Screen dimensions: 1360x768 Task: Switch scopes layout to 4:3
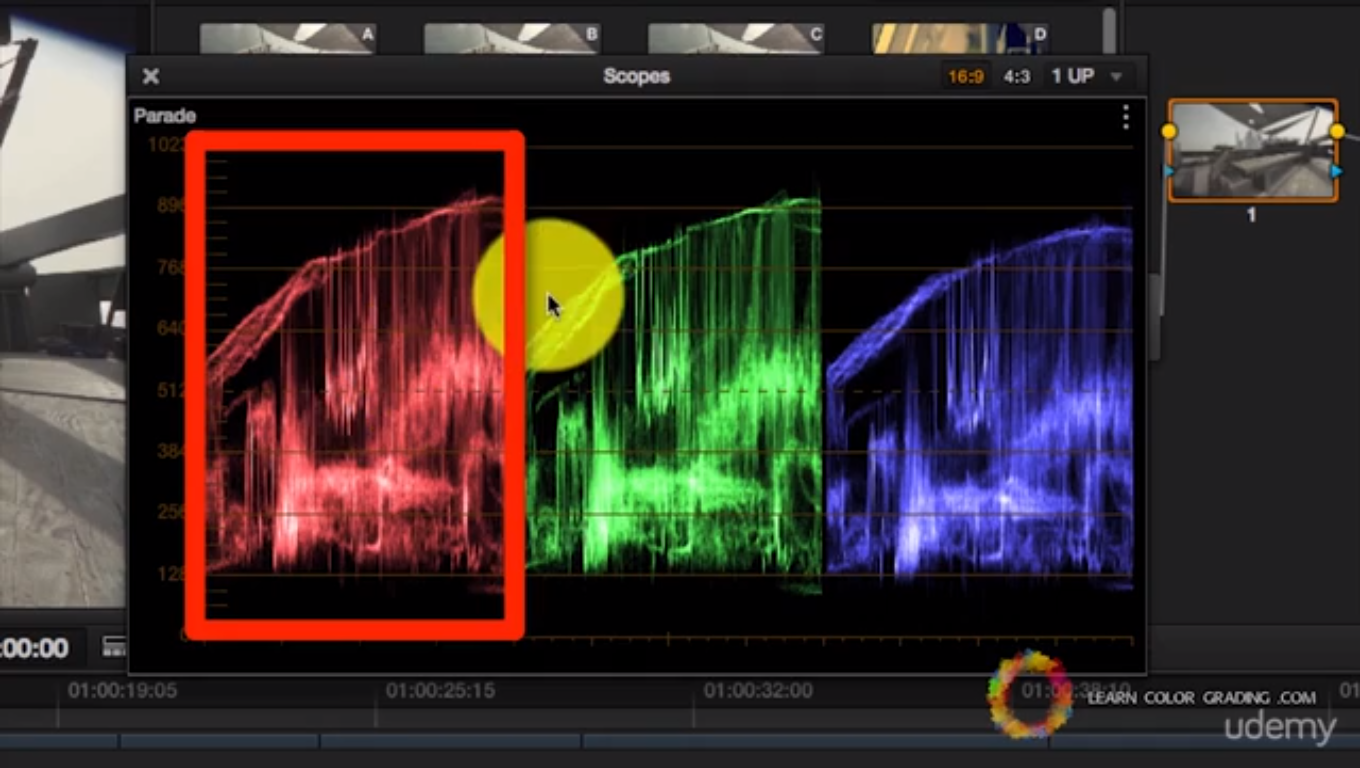pos(1016,76)
